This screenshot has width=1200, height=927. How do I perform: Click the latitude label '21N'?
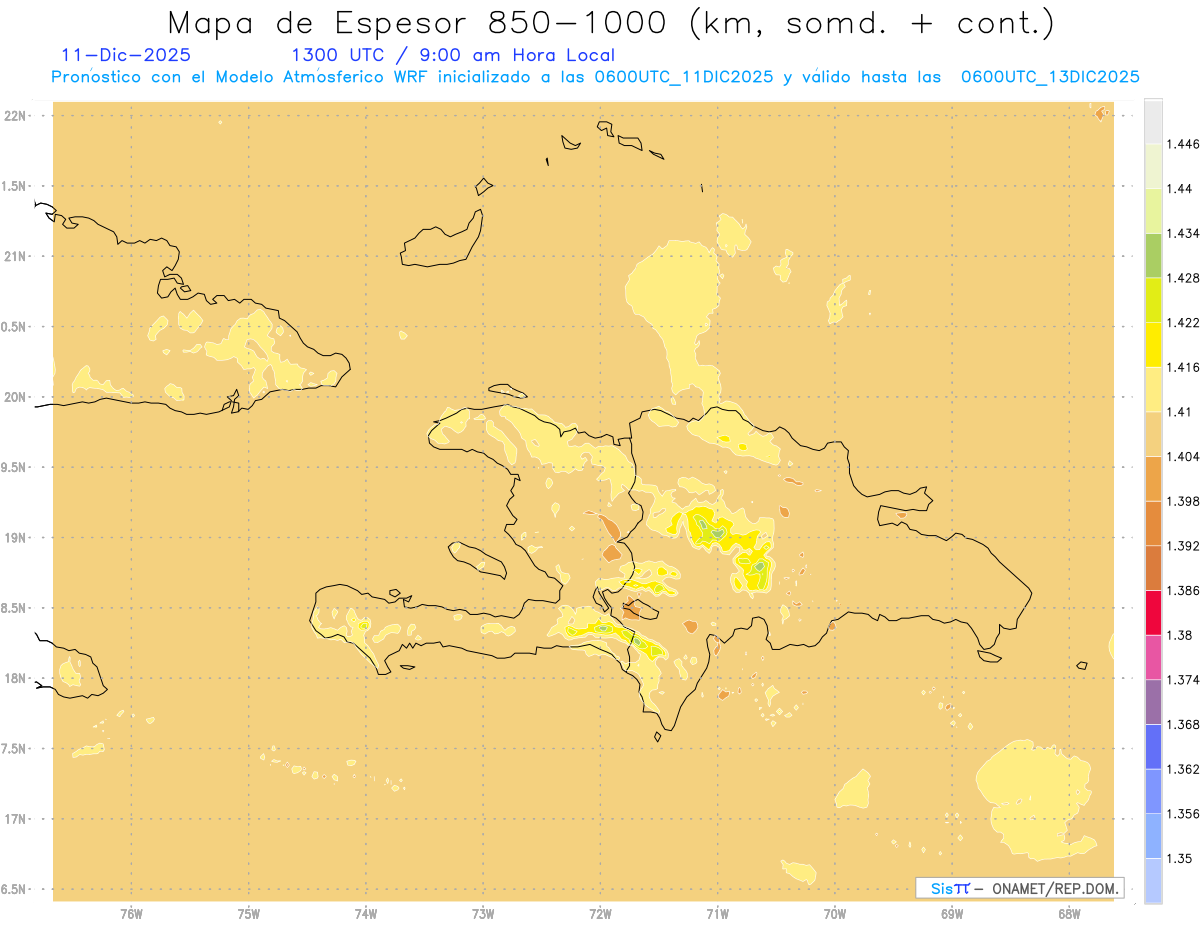click(15, 257)
